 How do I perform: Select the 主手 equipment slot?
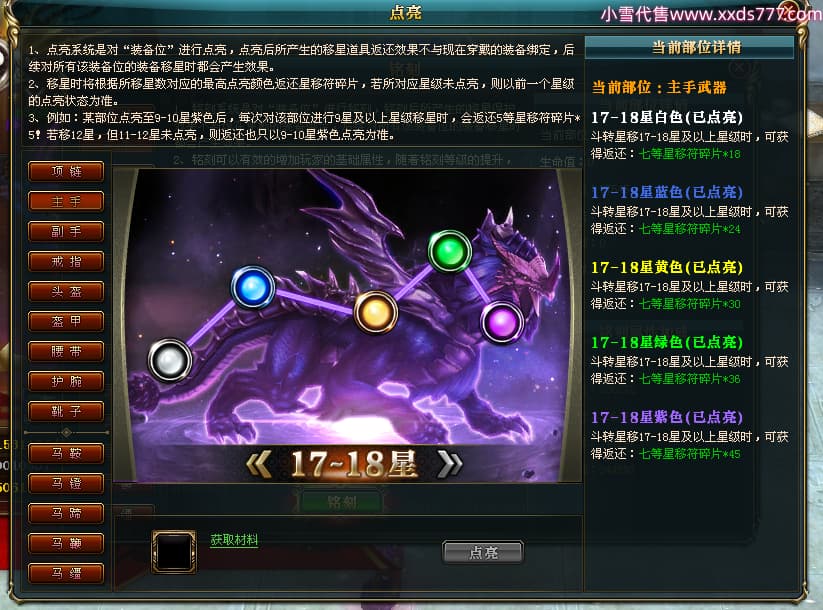tap(66, 201)
